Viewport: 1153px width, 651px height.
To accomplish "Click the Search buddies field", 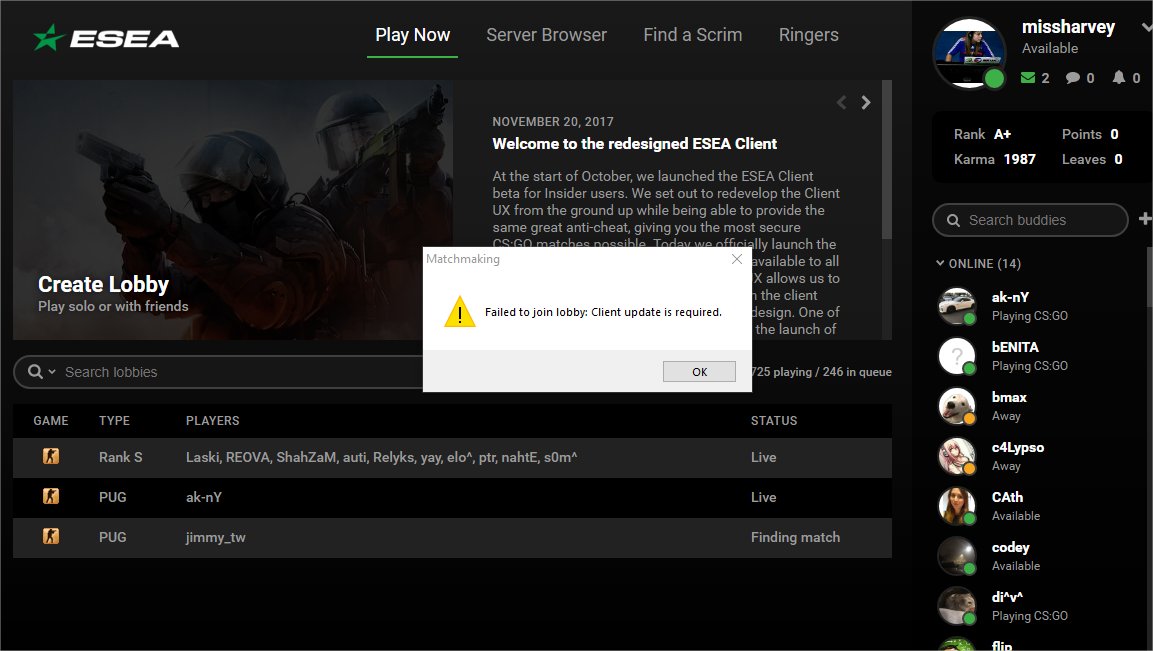I will (1030, 220).
